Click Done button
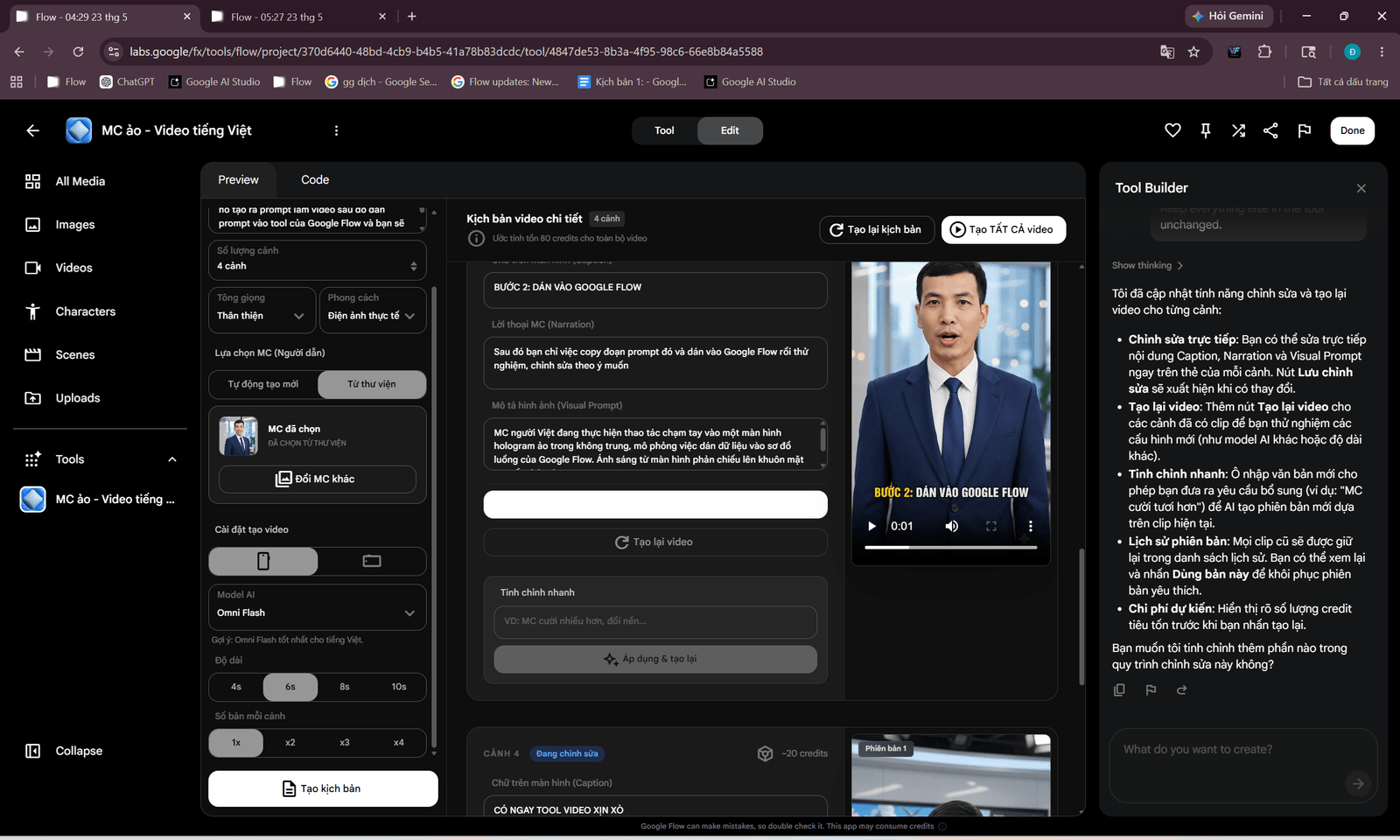This screenshot has height=840, width=1400. 1352,130
